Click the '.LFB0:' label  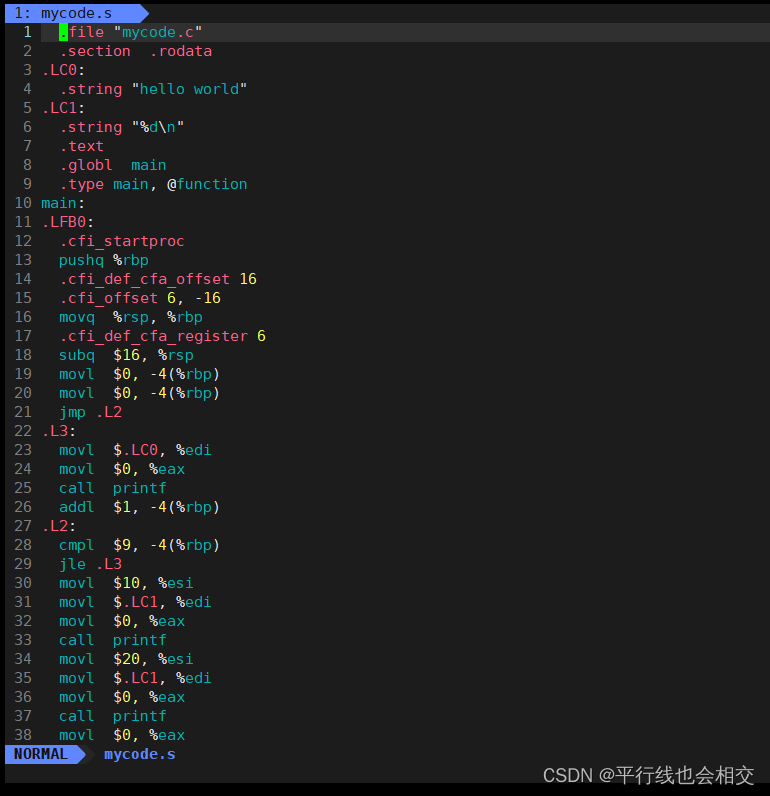pyautogui.click(x=68, y=222)
